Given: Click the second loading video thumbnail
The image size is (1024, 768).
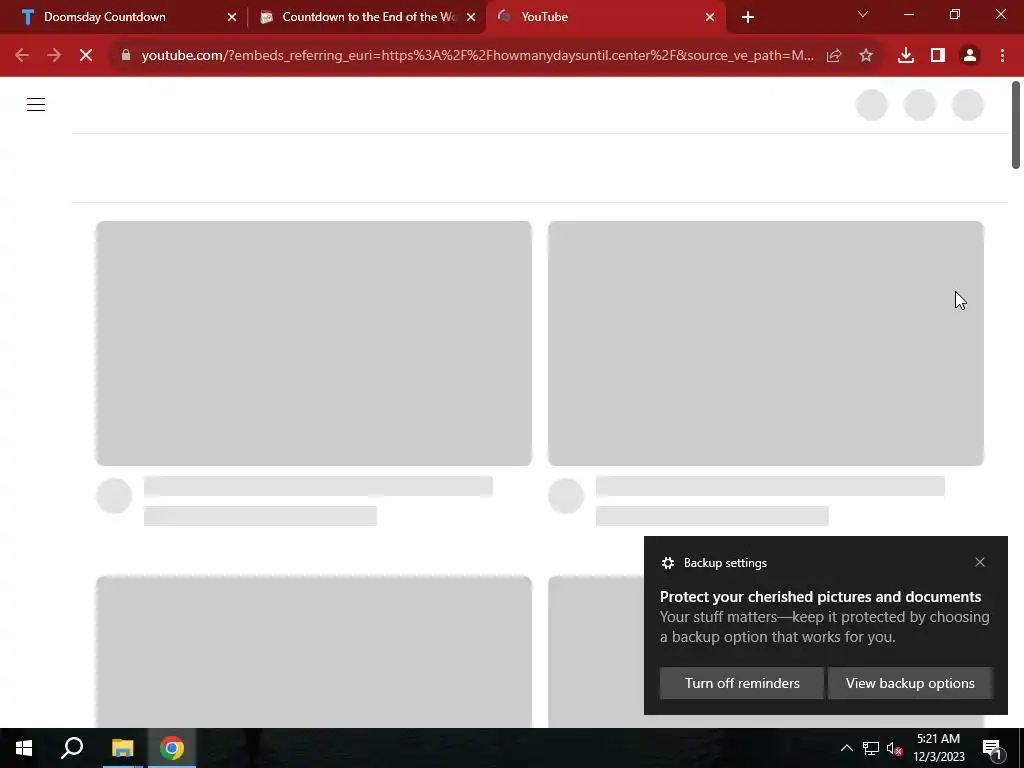Looking at the screenshot, I should tap(765, 344).
